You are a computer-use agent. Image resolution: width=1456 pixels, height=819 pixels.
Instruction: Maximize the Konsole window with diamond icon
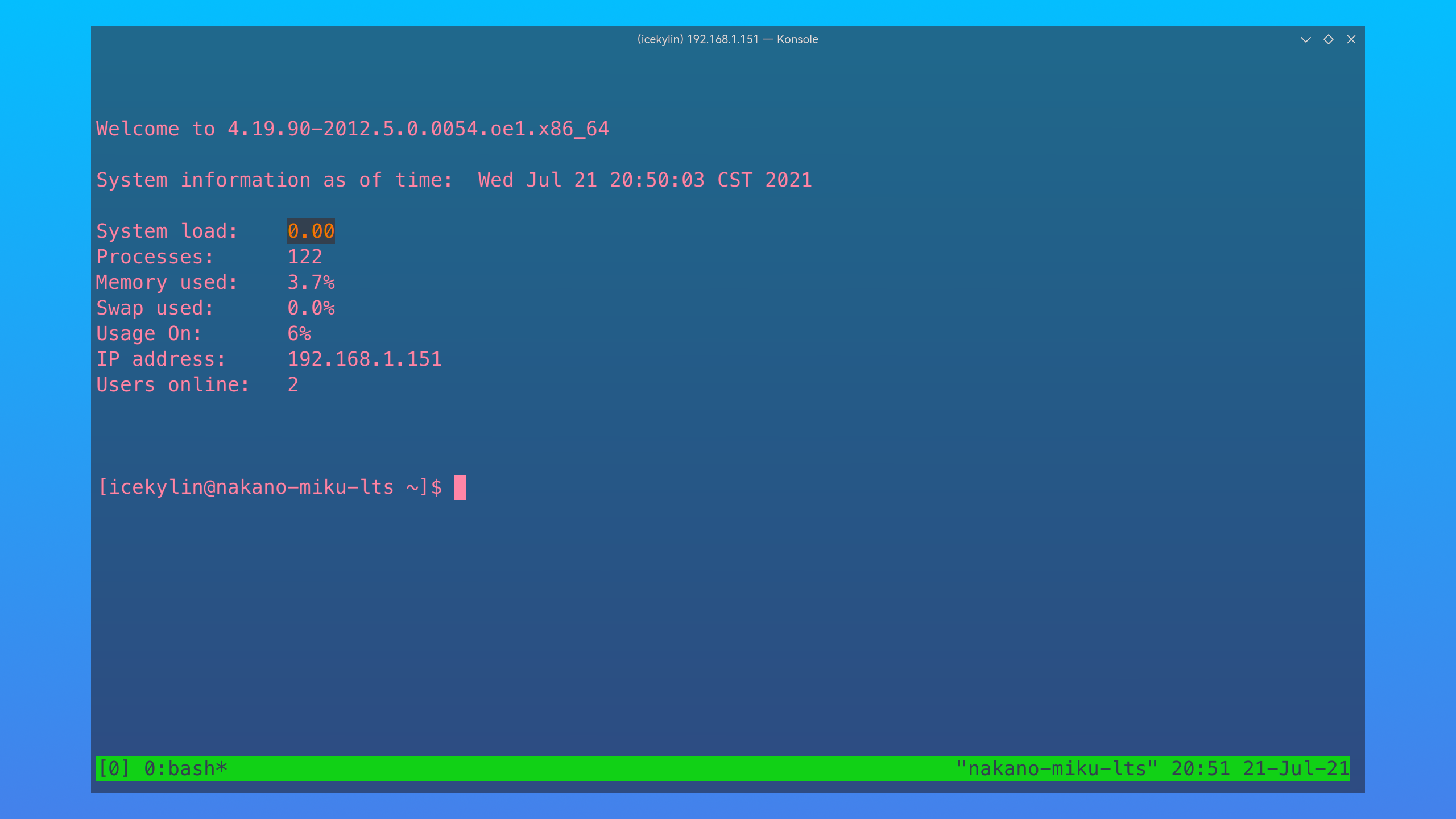tap(1329, 39)
